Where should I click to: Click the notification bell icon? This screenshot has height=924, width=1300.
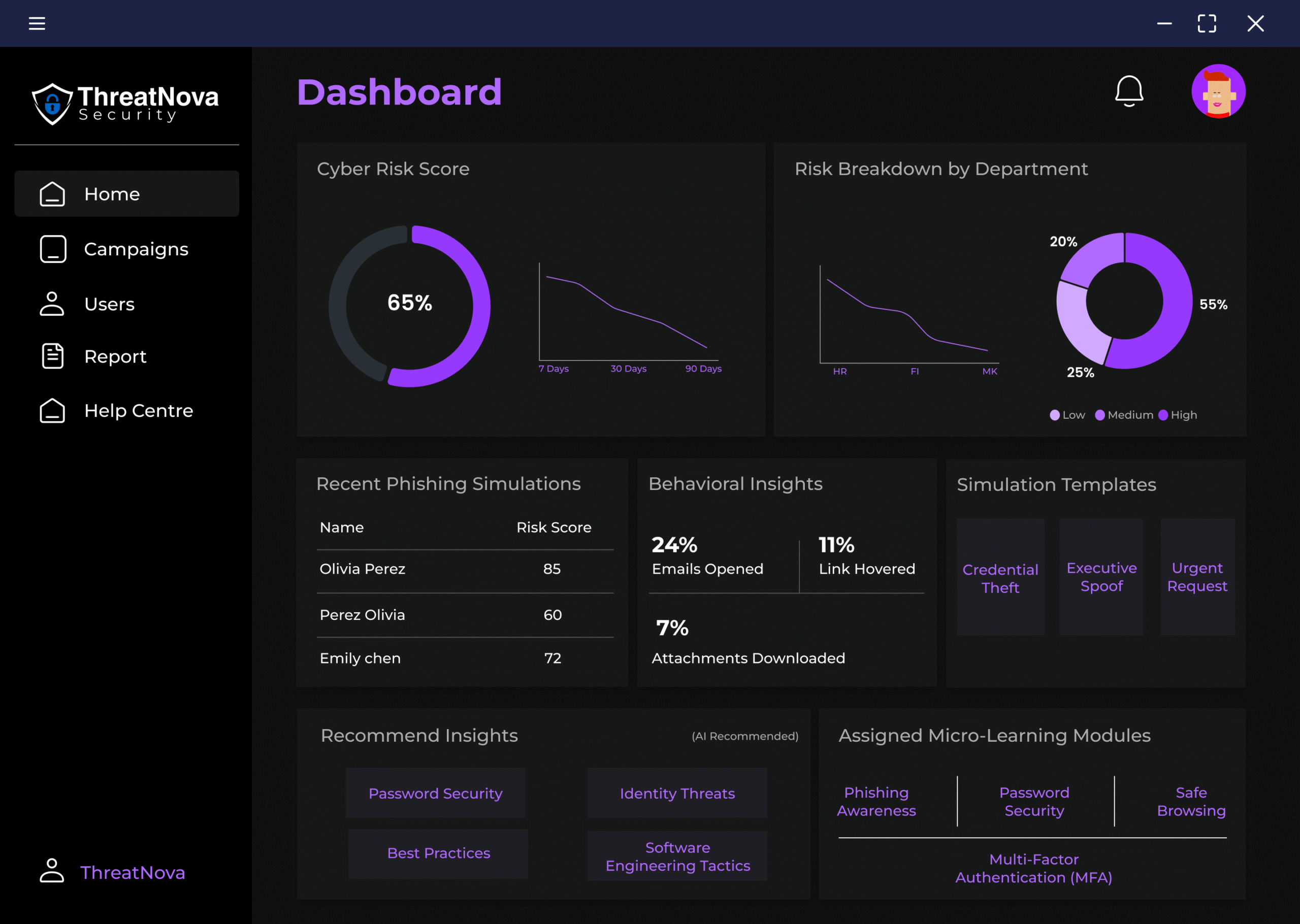click(x=1129, y=91)
